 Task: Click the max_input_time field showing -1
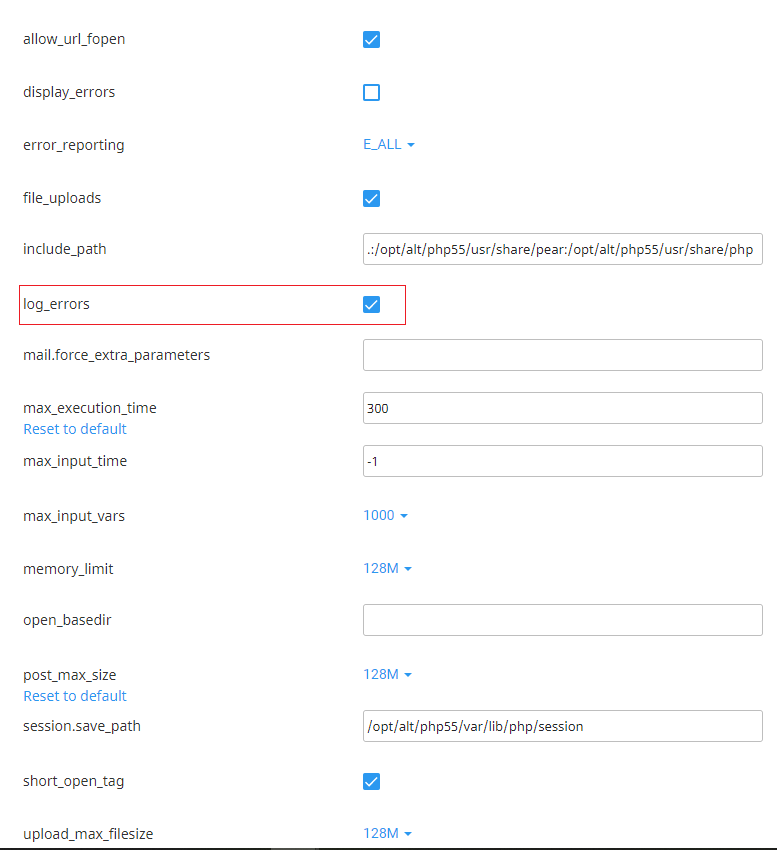563,461
